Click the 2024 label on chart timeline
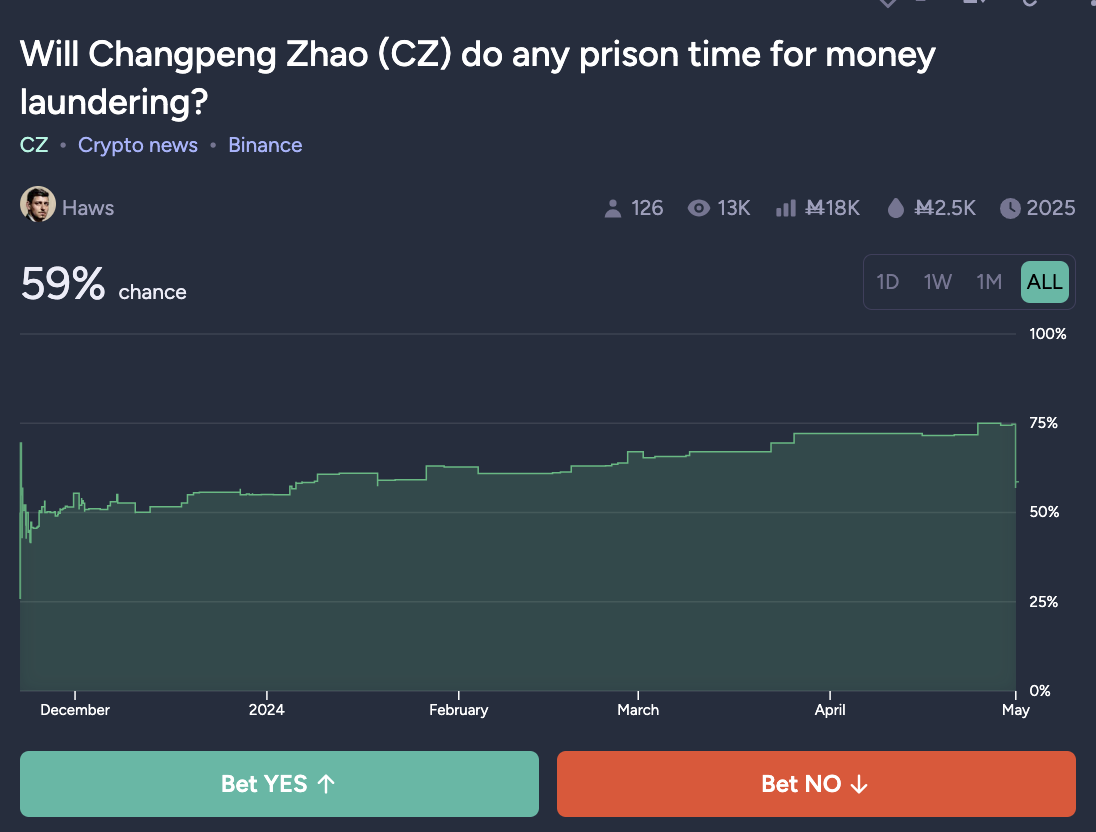The image size is (1096, 832). [267, 710]
